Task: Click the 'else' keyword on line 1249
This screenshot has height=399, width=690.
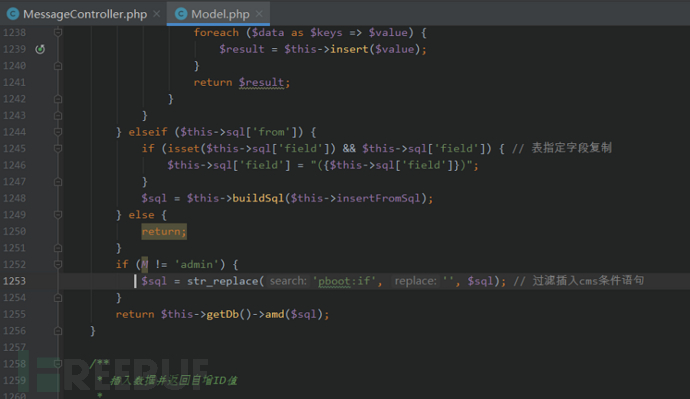Action: pyautogui.click(x=141, y=215)
